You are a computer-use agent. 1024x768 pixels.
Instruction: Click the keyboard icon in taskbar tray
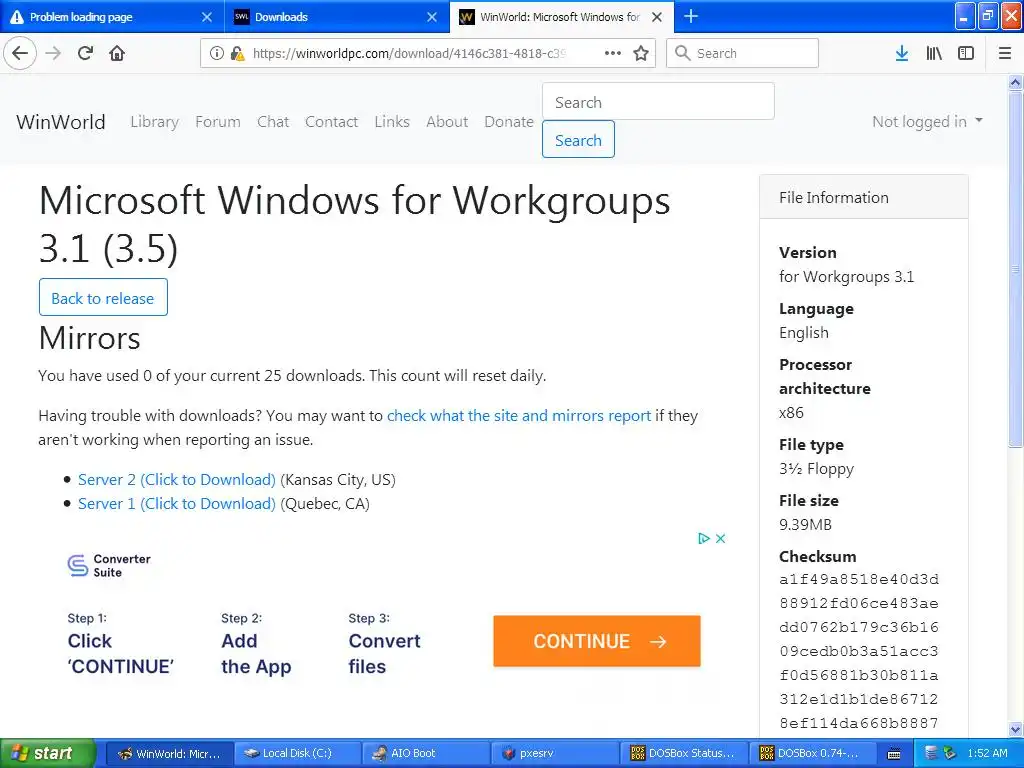[x=894, y=754]
